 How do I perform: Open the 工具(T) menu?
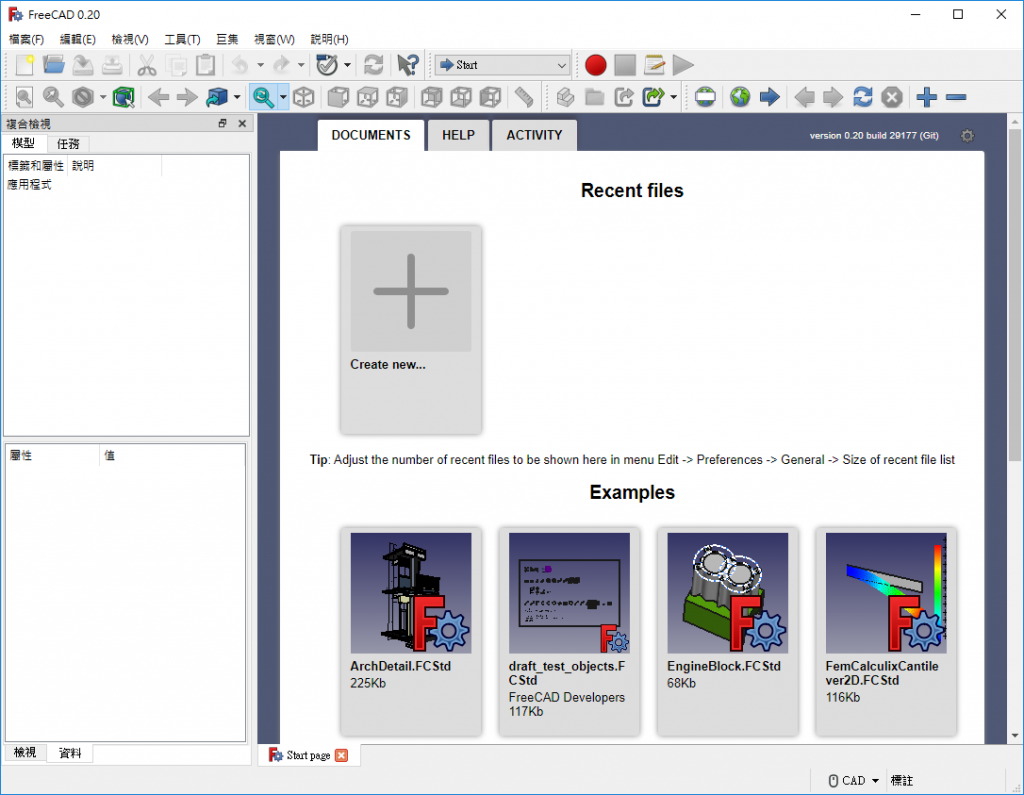point(182,39)
